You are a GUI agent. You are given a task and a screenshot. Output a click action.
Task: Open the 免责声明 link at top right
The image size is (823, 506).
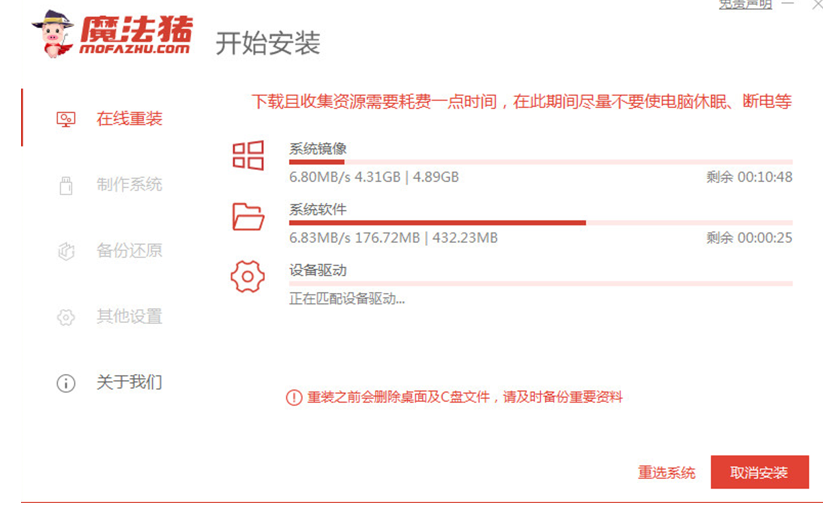[x=745, y=5]
